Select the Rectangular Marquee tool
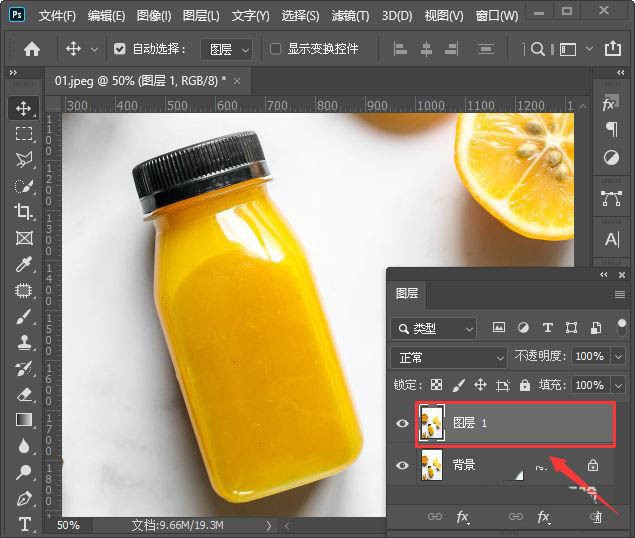The width and height of the screenshot is (635, 538). [x=23, y=133]
